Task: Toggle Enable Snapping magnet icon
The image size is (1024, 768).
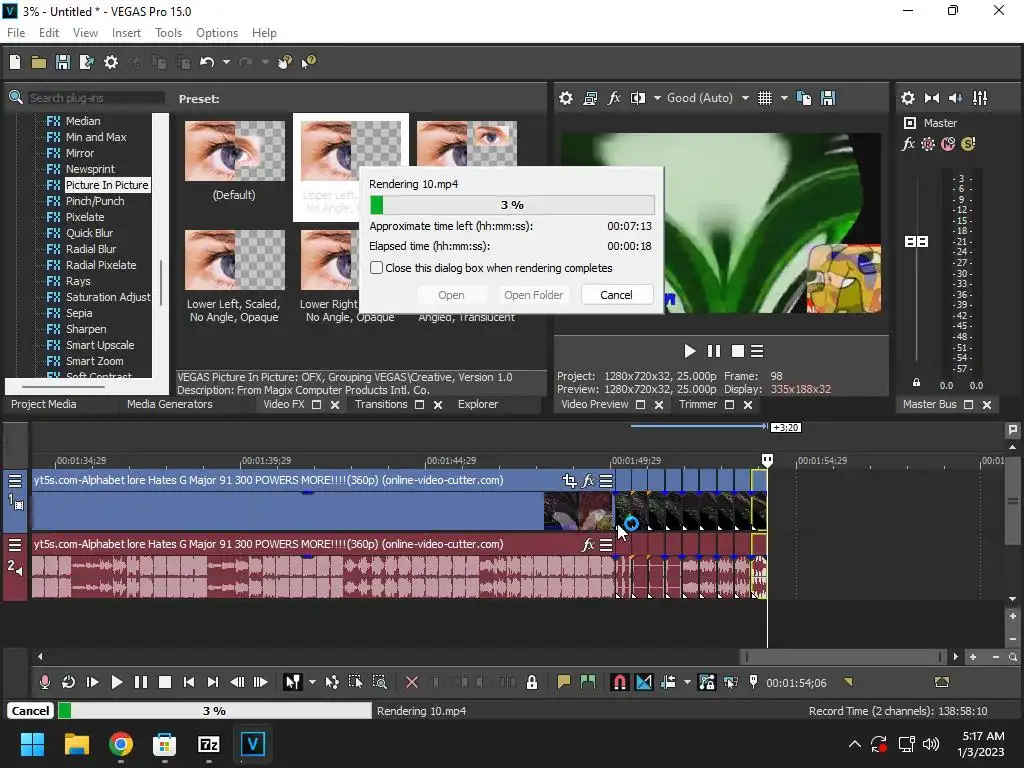Action: pos(619,682)
